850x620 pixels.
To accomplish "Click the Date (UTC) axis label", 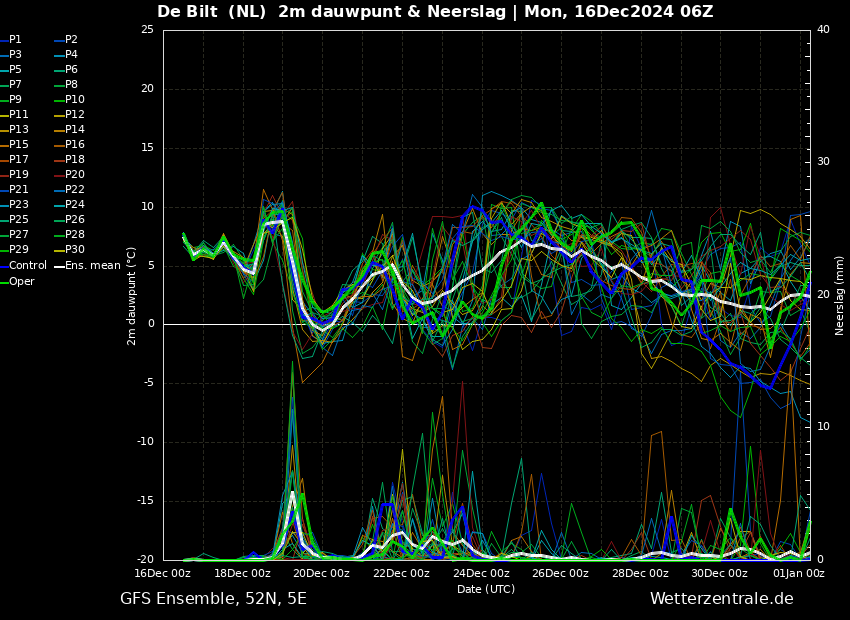I will [x=486, y=589].
